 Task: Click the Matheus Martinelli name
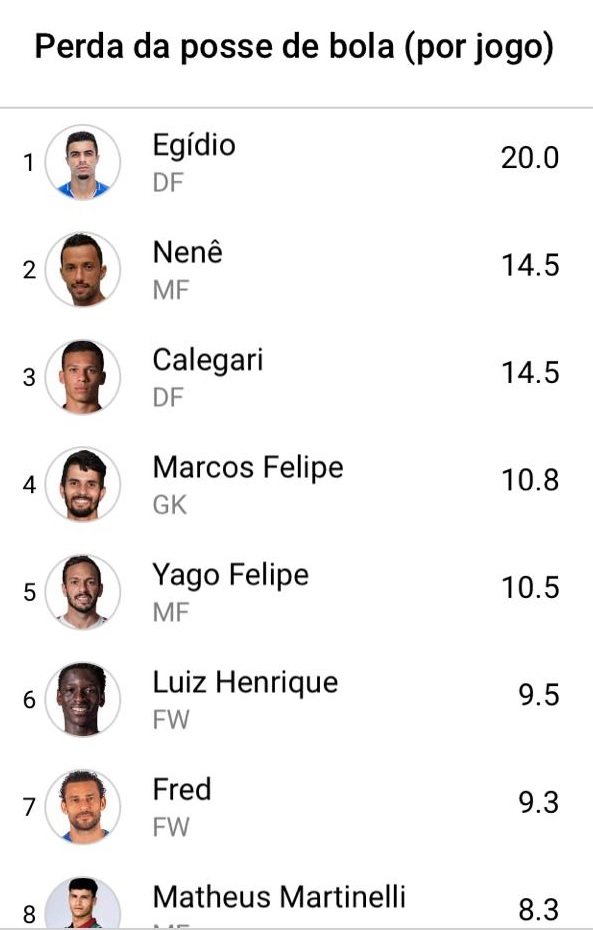click(279, 897)
